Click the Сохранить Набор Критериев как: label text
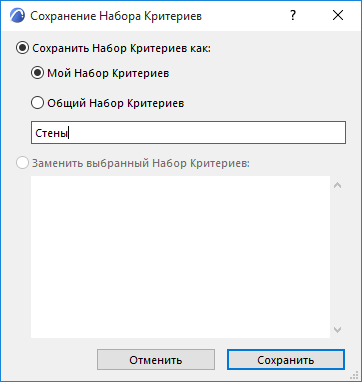 coord(122,49)
